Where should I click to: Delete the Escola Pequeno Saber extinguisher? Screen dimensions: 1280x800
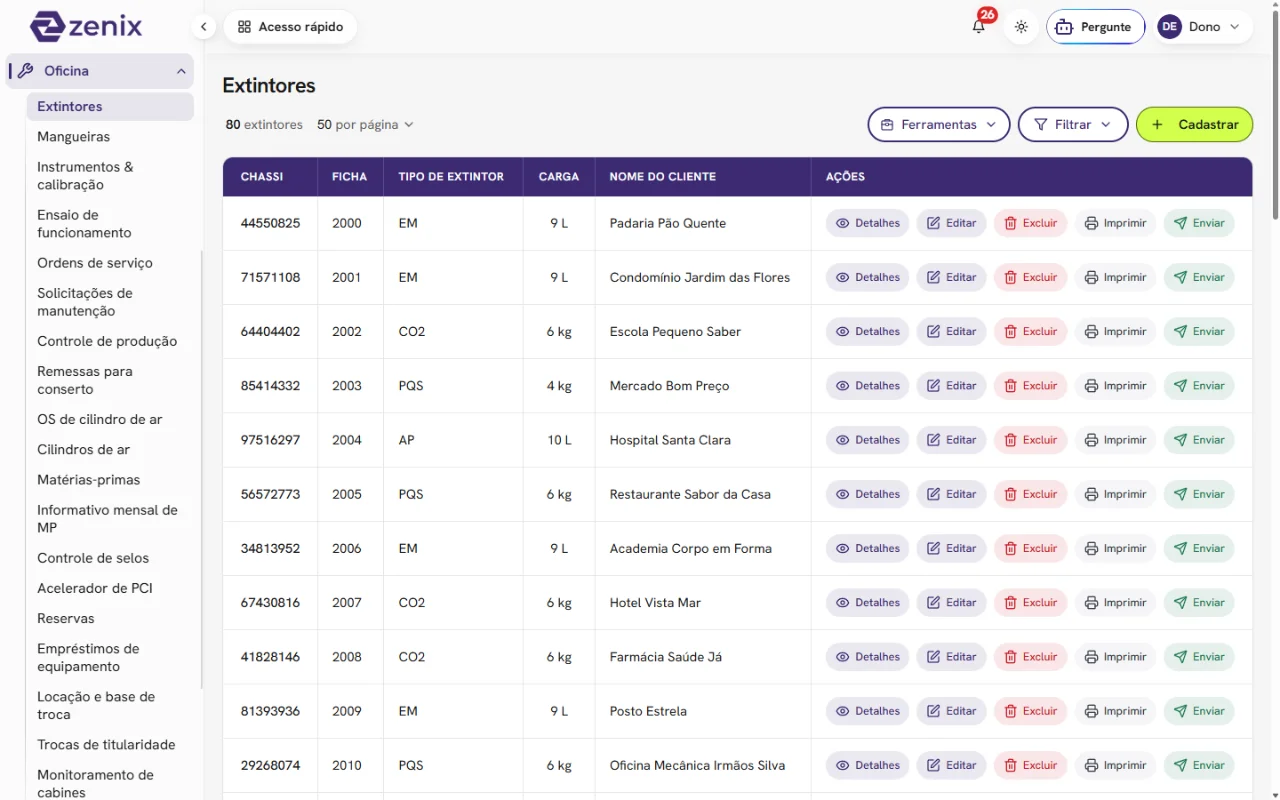pos(1030,331)
